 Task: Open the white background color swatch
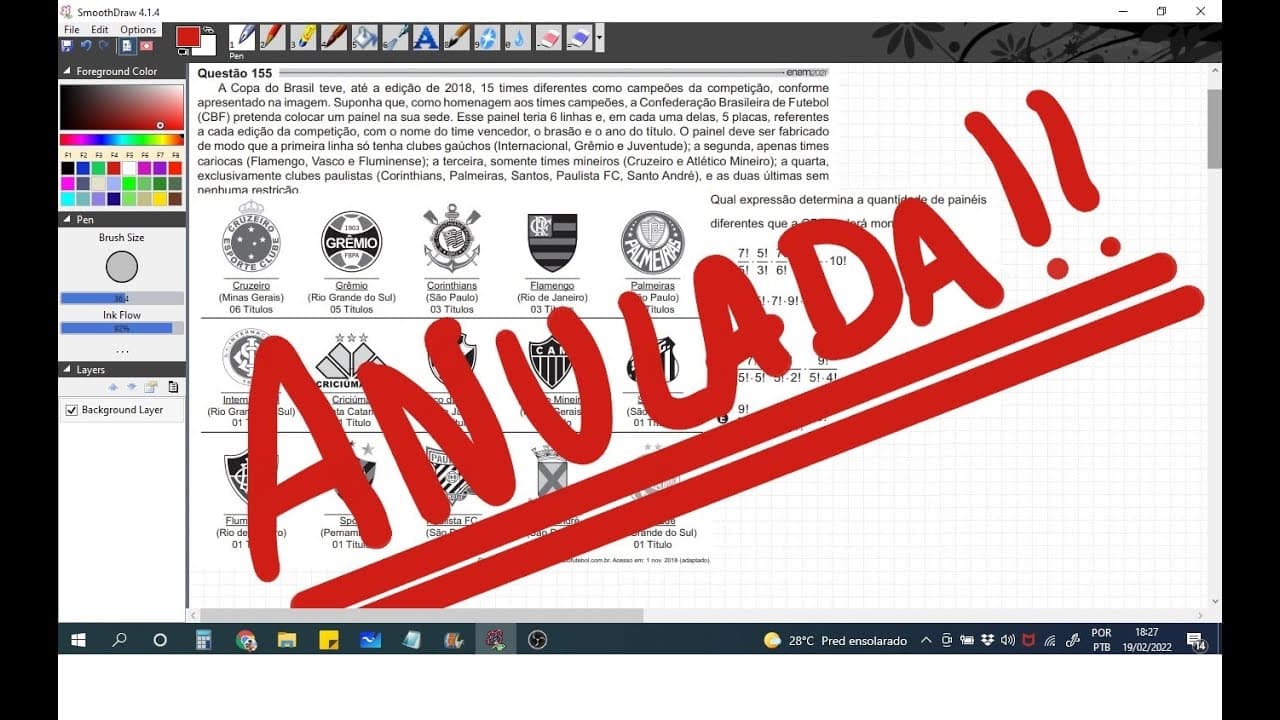pyautogui.click(x=210, y=46)
